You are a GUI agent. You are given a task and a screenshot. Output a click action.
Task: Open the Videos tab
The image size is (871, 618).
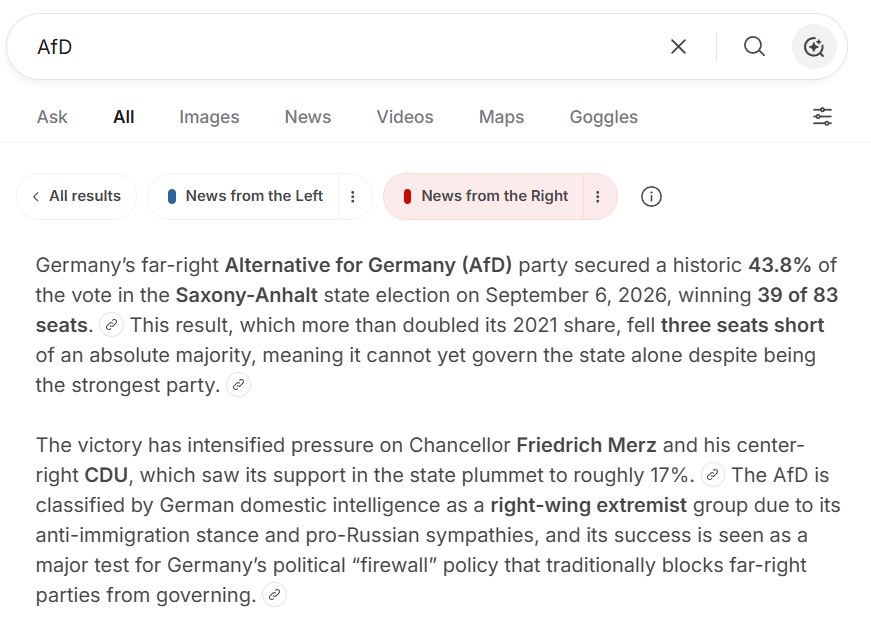tap(405, 117)
